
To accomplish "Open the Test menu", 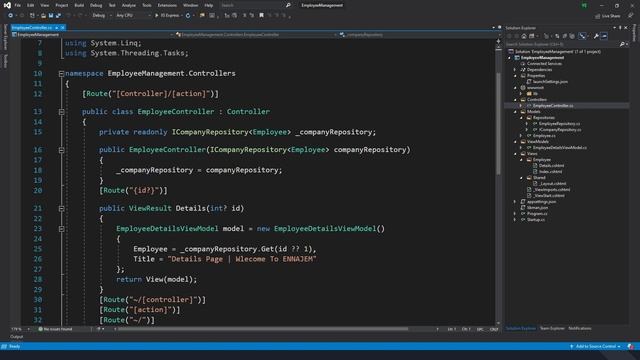I will 112,5.
